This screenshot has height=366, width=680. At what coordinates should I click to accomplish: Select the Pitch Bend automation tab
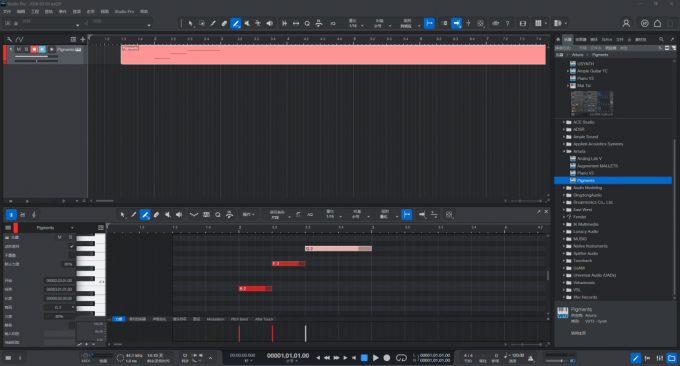click(239, 319)
